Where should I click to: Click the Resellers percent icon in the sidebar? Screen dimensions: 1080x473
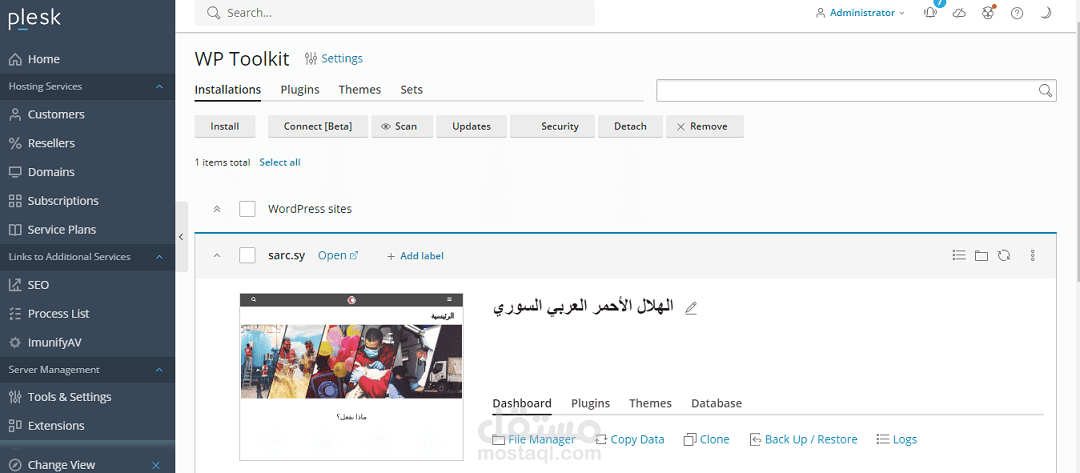(15, 143)
